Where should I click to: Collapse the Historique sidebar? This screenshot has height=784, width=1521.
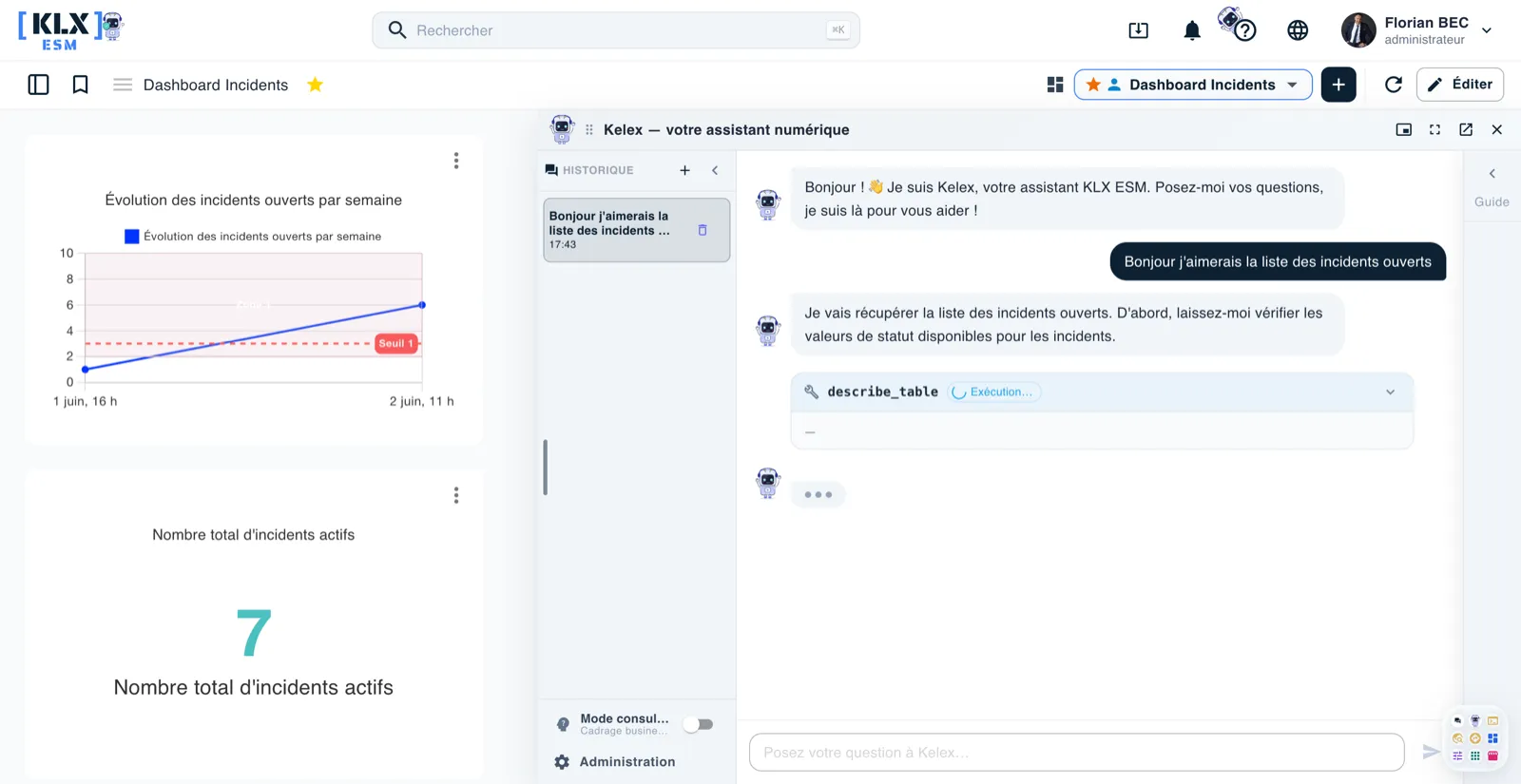[715, 170]
